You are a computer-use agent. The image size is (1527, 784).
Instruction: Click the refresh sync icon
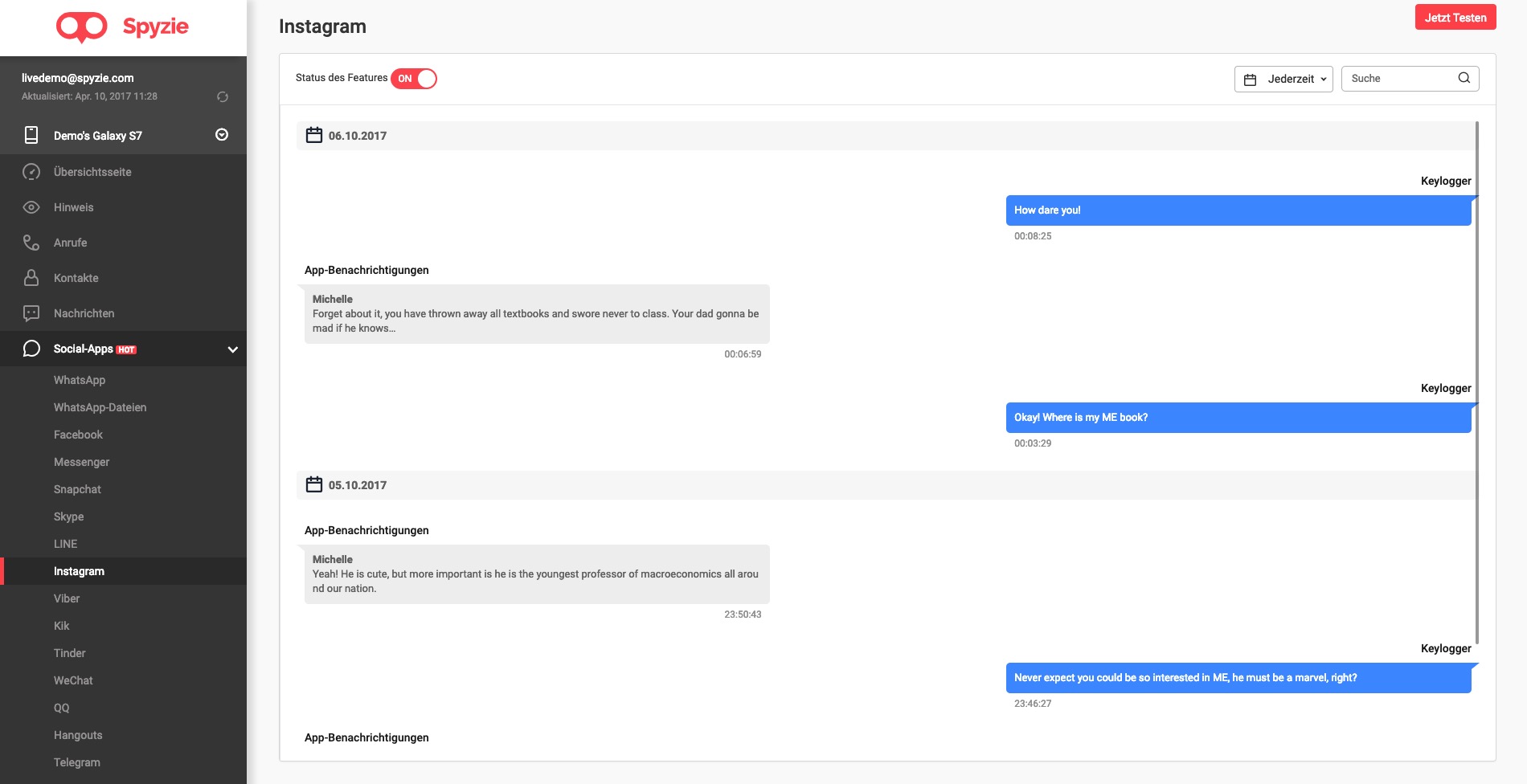point(223,97)
